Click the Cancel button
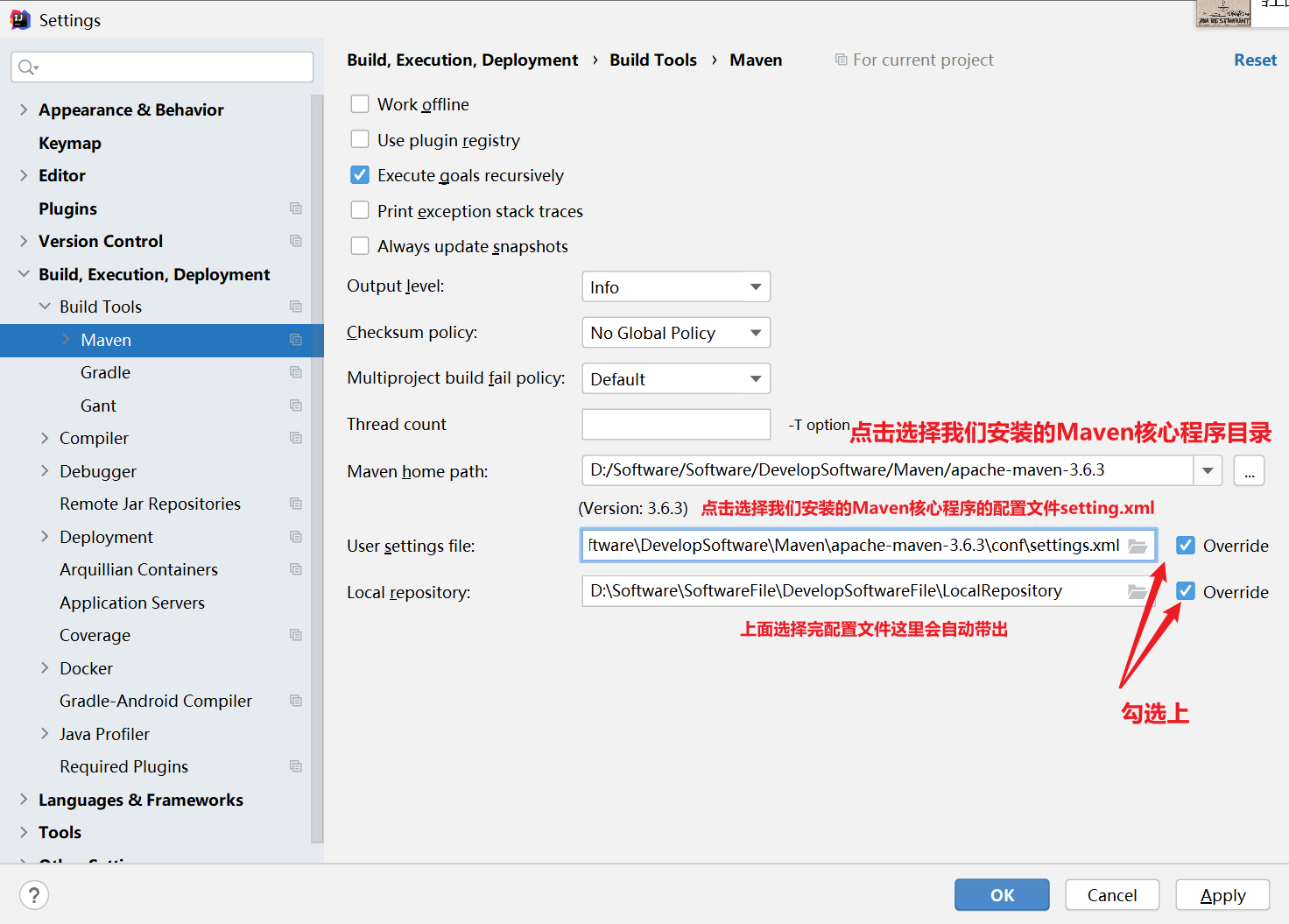The height and width of the screenshot is (924, 1289). pos(1112,895)
